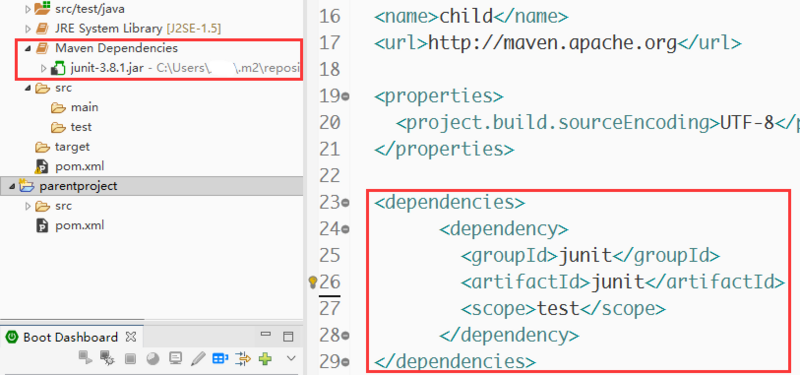This screenshot has width=800, height=375.
Task: Click the green plus add icon
Action: pyautogui.click(x=265, y=359)
